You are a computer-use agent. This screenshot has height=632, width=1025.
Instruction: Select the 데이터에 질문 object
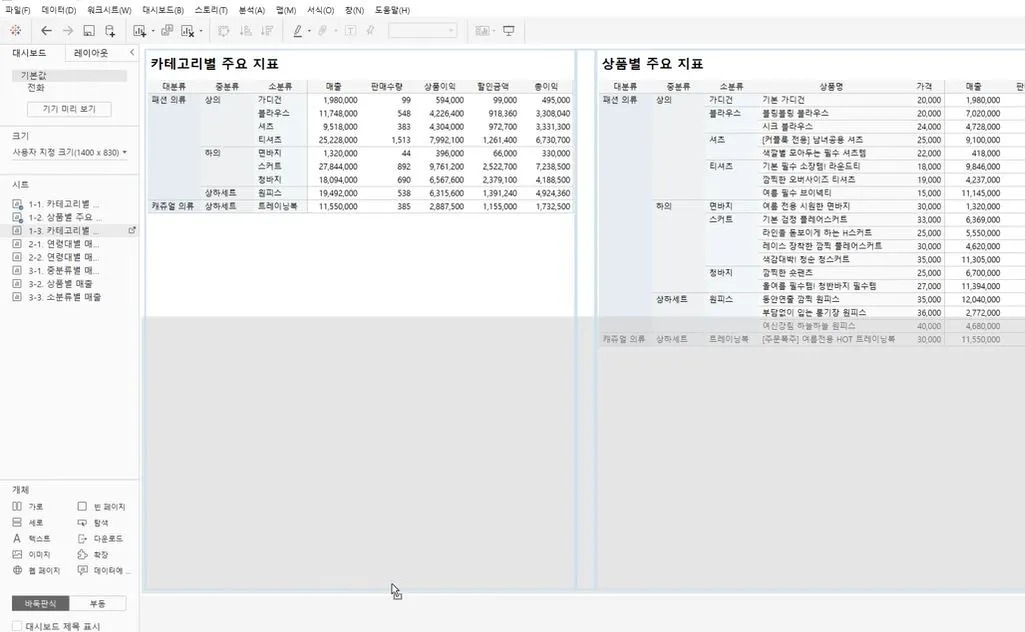pos(103,571)
